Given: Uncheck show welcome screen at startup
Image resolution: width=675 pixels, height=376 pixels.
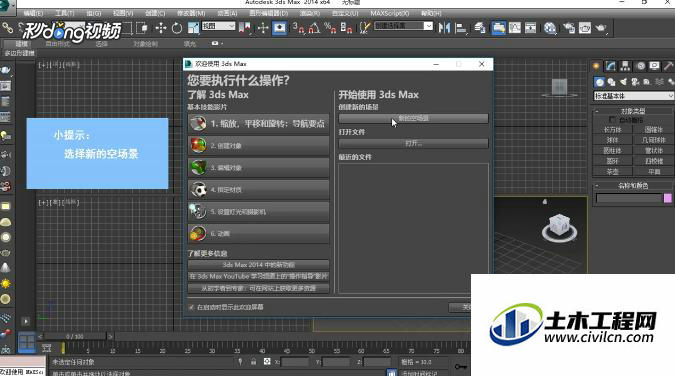Looking at the screenshot, I should point(191,307).
